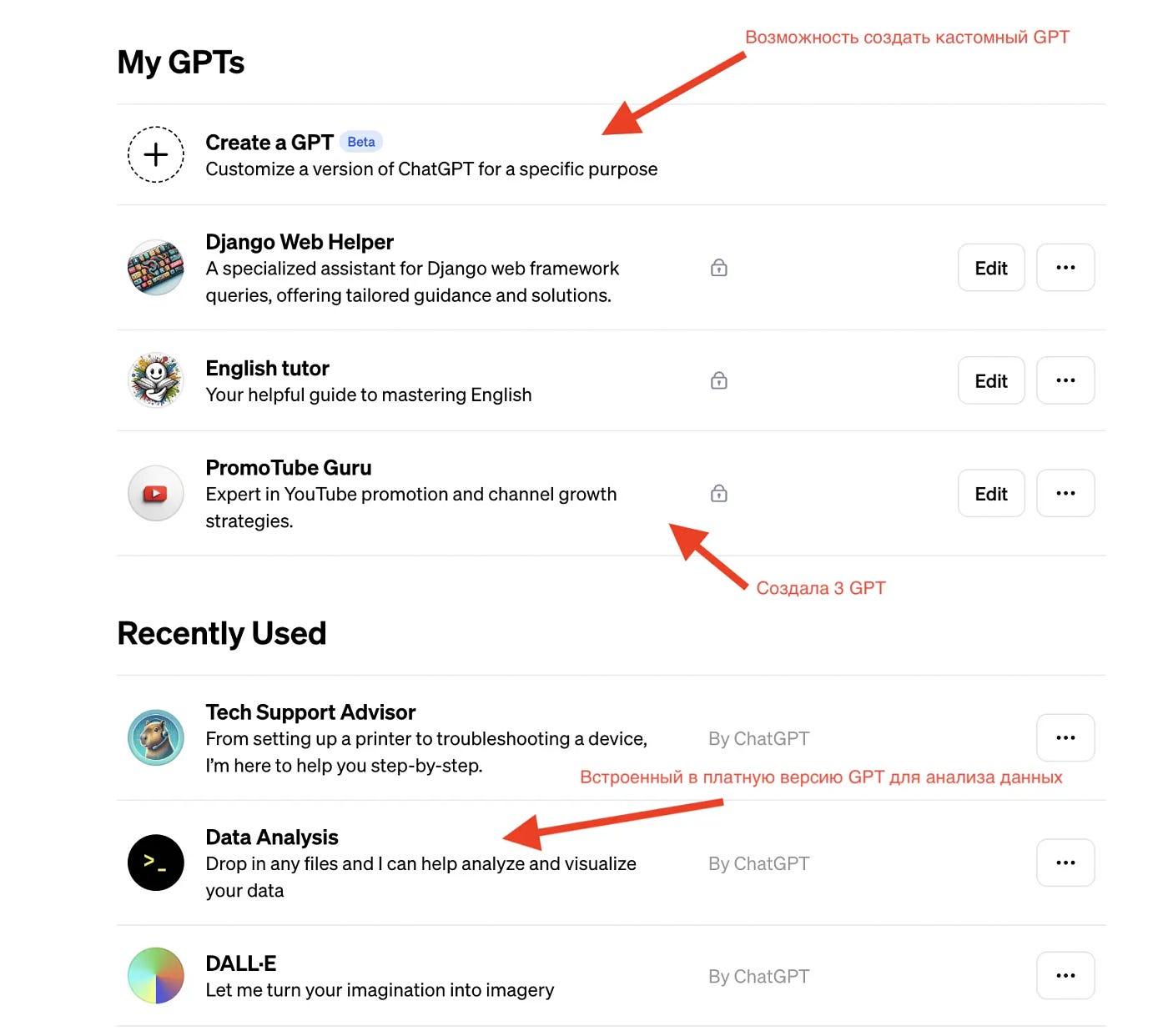Viewport: 1168px width, 1036px height.
Task: Click the DALL·E colorful circle icon
Action: (x=156, y=975)
